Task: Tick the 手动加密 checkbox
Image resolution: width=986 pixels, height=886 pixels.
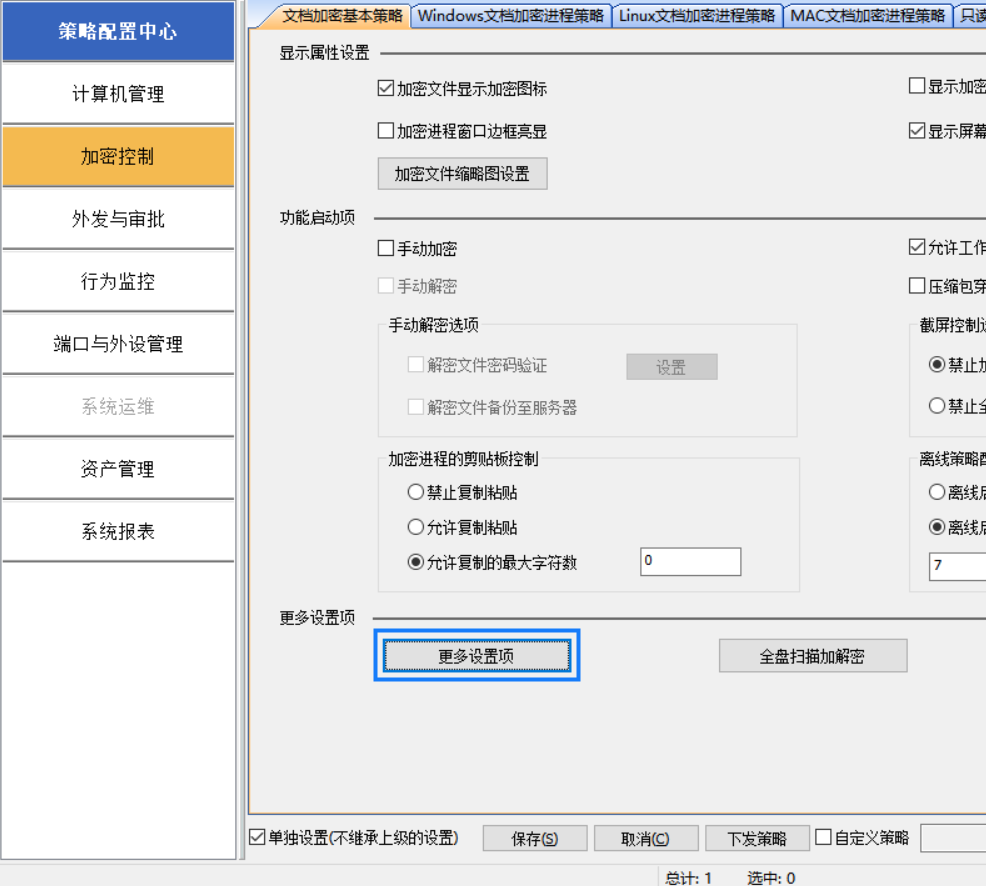Action: (x=386, y=249)
